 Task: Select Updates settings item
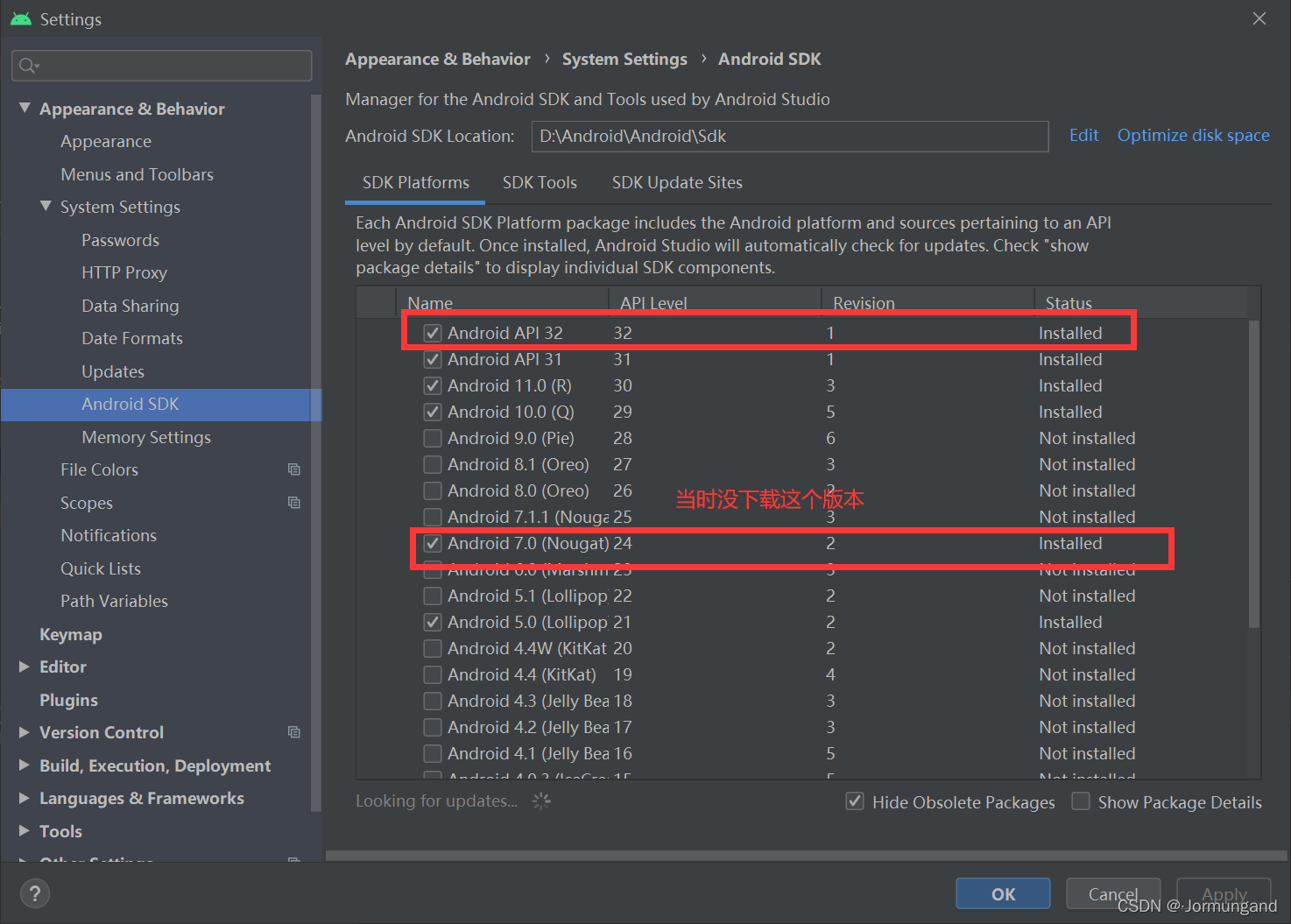tap(113, 371)
